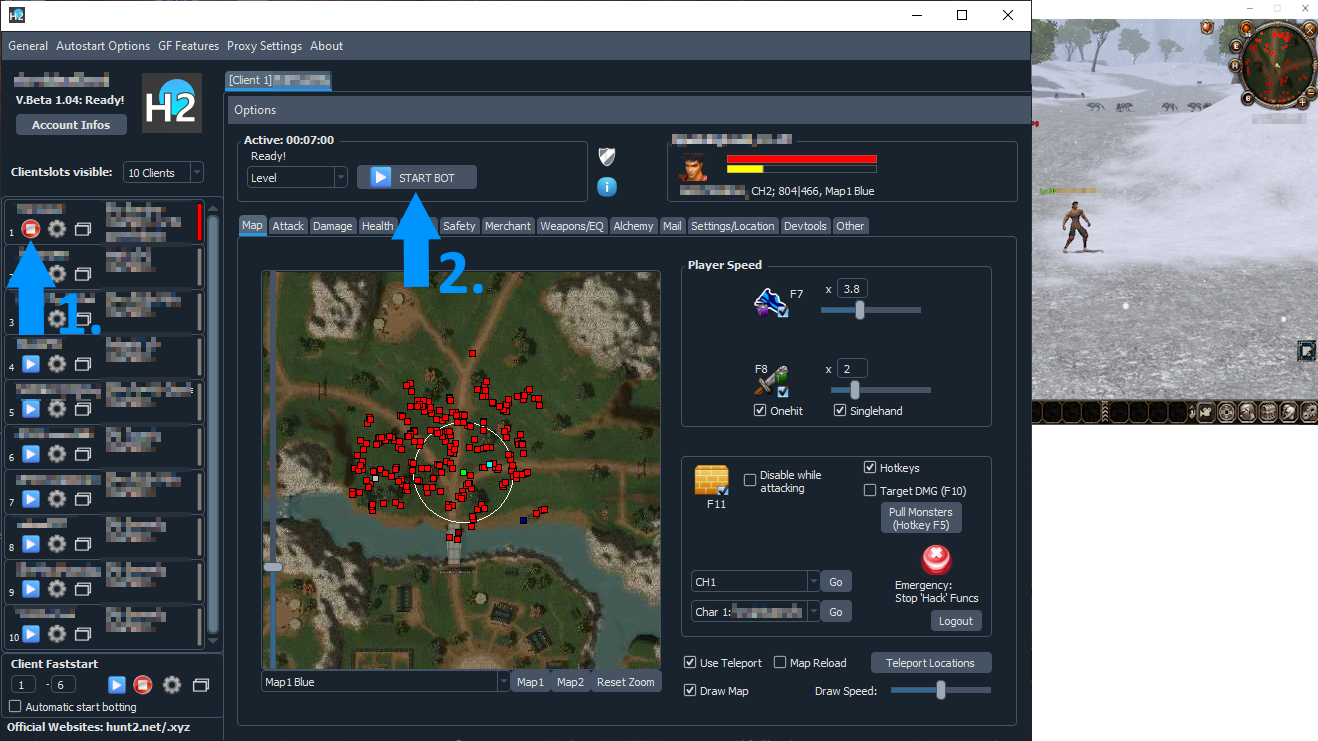This screenshot has height=741, width=1318.
Task: Open the Autostart Options menu
Action: click(103, 46)
